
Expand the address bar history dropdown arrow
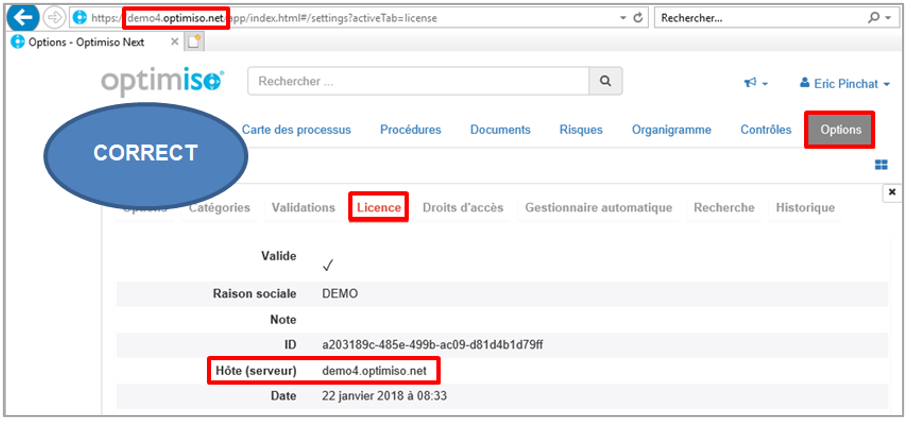[x=622, y=18]
